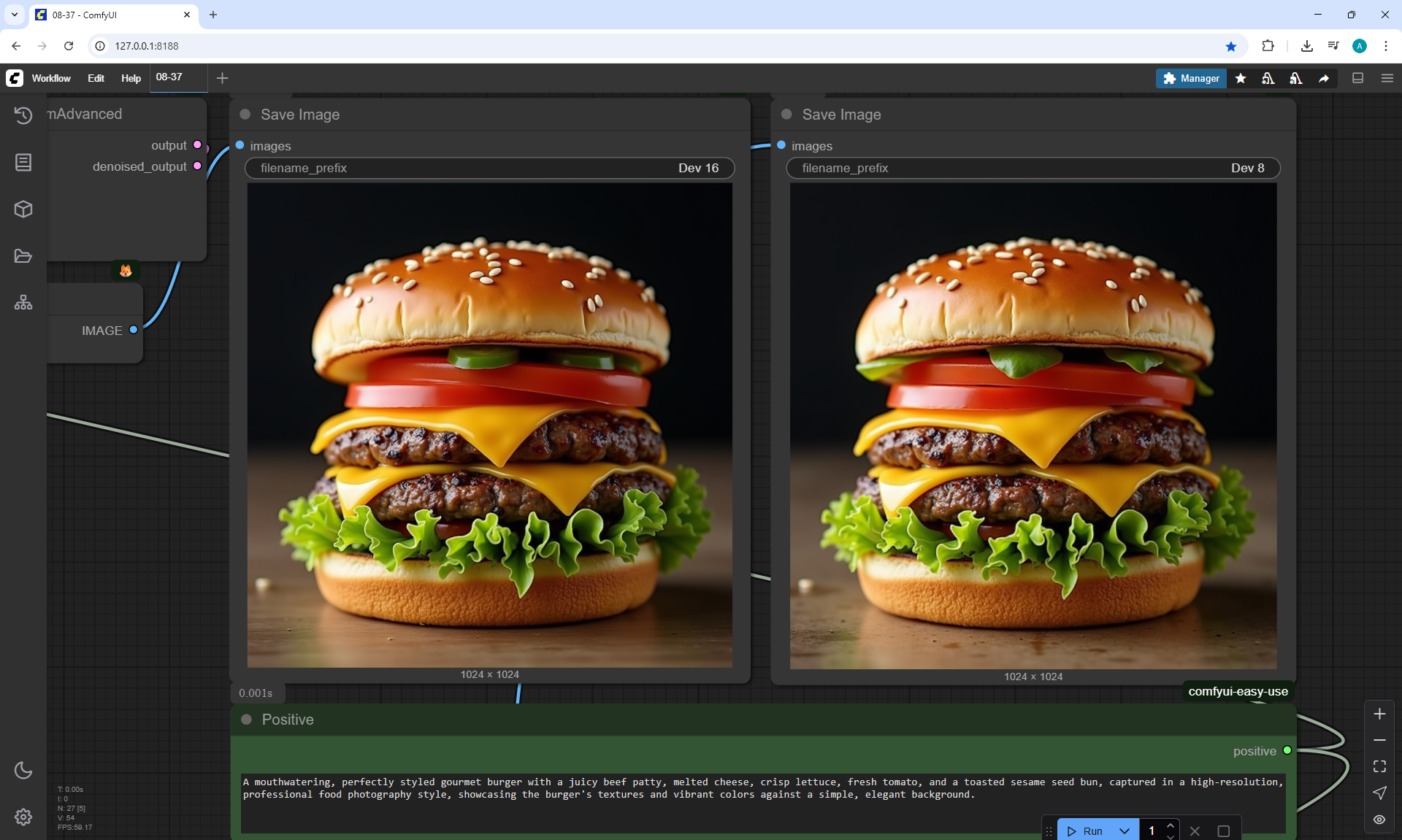Open ComfyUI settings gear icon
Viewport: 1402px width, 840px height.
pos(23,817)
